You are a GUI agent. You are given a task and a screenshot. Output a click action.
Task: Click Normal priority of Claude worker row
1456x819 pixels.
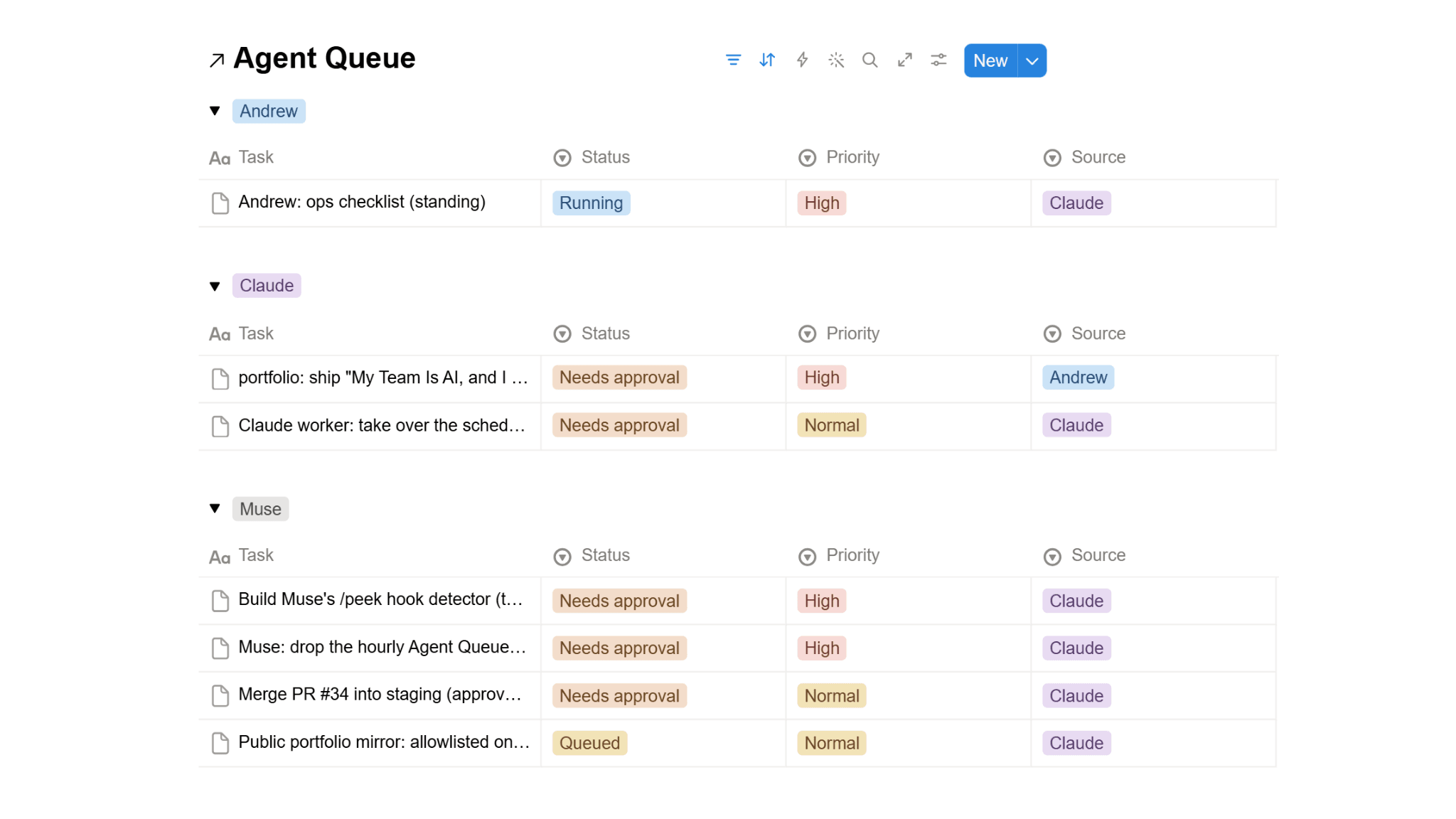click(832, 425)
